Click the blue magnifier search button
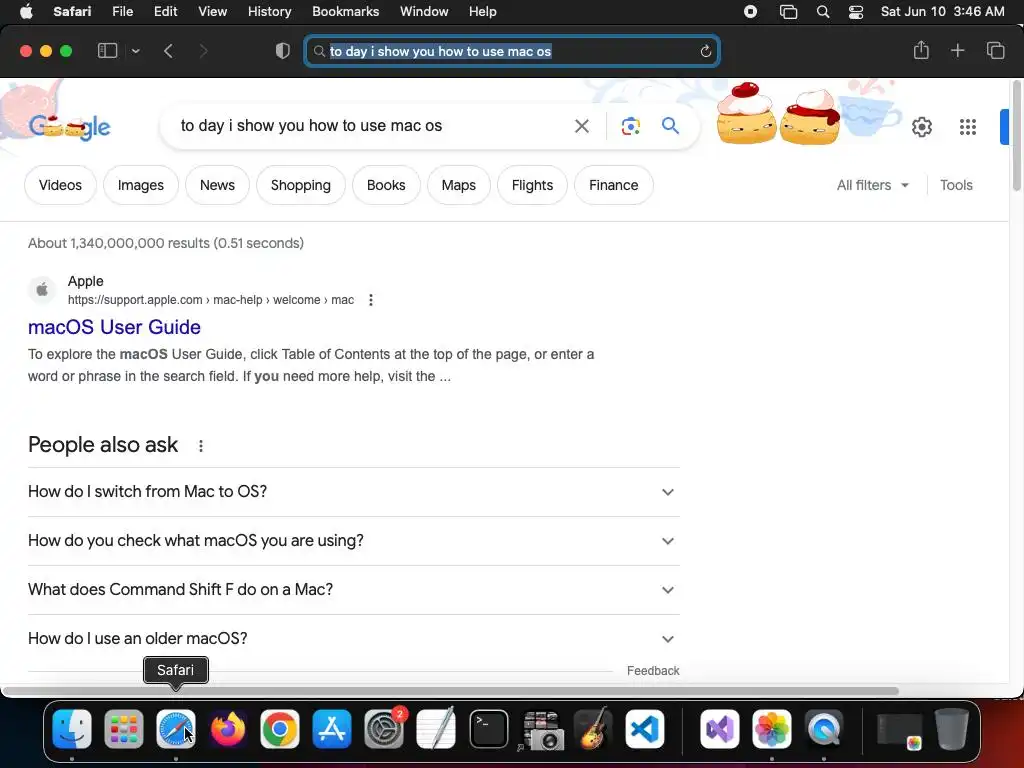Viewport: 1024px width, 768px height. (670, 125)
